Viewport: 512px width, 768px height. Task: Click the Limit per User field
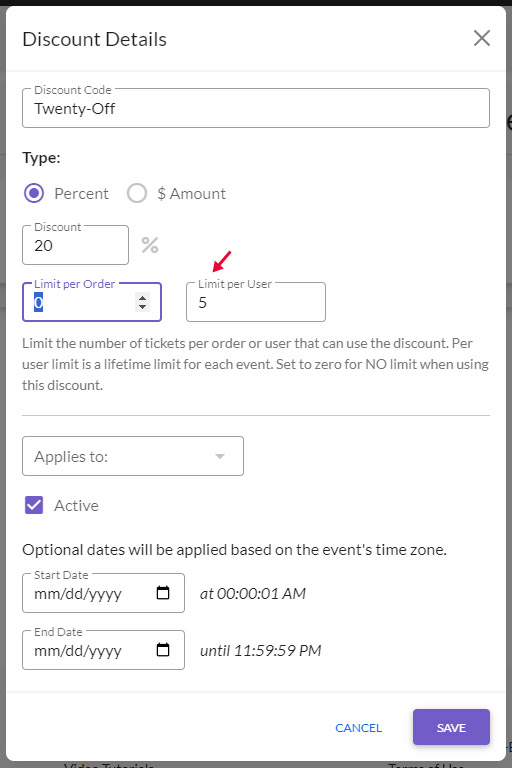256,302
